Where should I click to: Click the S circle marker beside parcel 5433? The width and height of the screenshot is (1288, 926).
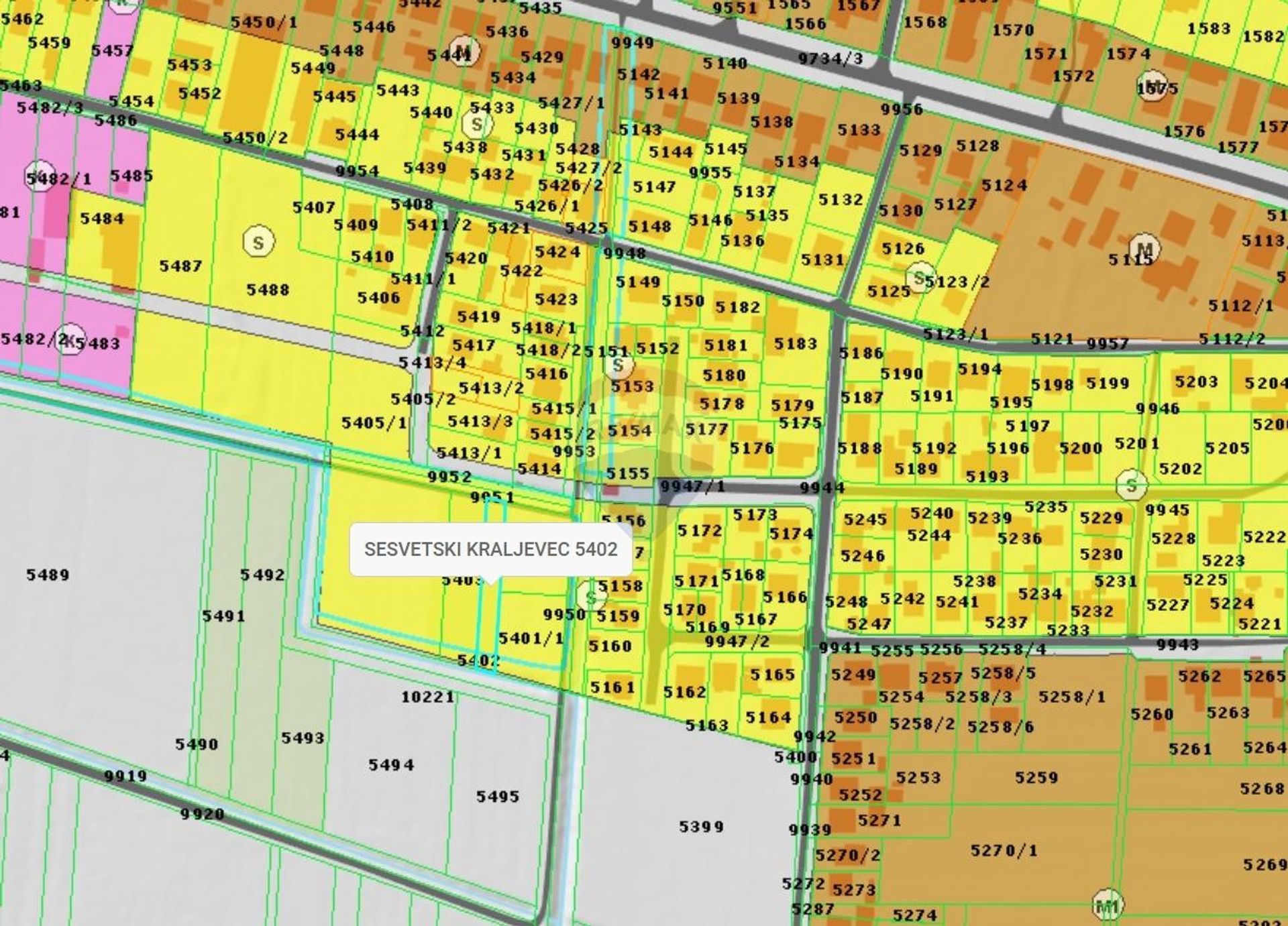pyautogui.click(x=477, y=125)
